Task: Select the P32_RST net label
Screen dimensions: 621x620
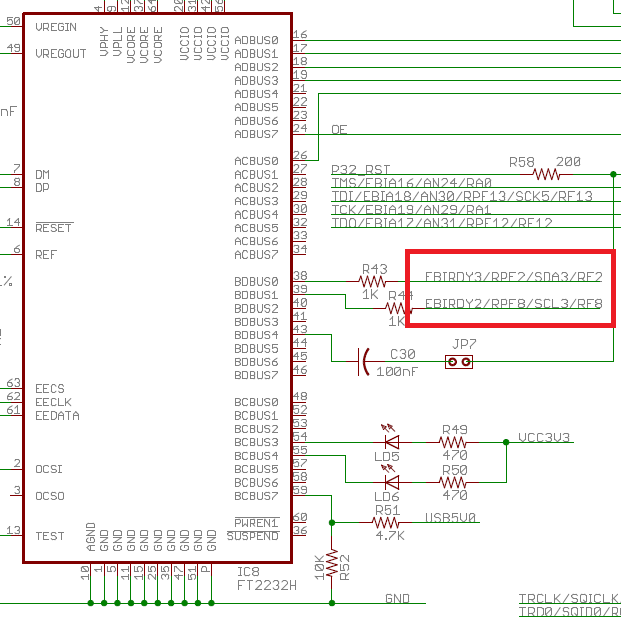Action: coord(360,170)
